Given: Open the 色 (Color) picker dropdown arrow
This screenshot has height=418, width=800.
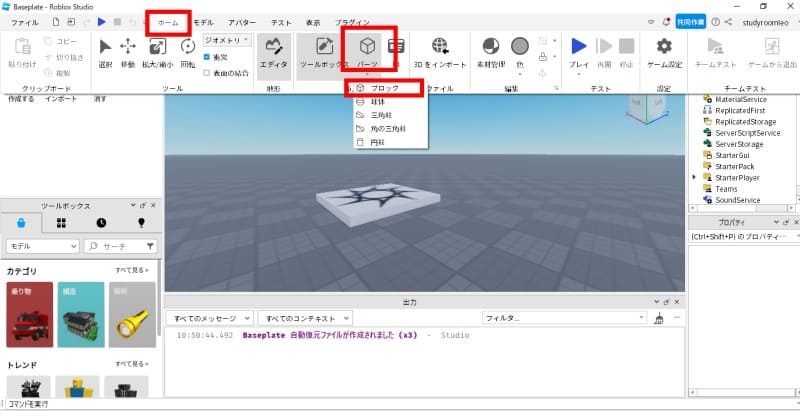Looking at the screenshot, I should tap(520, 75).
